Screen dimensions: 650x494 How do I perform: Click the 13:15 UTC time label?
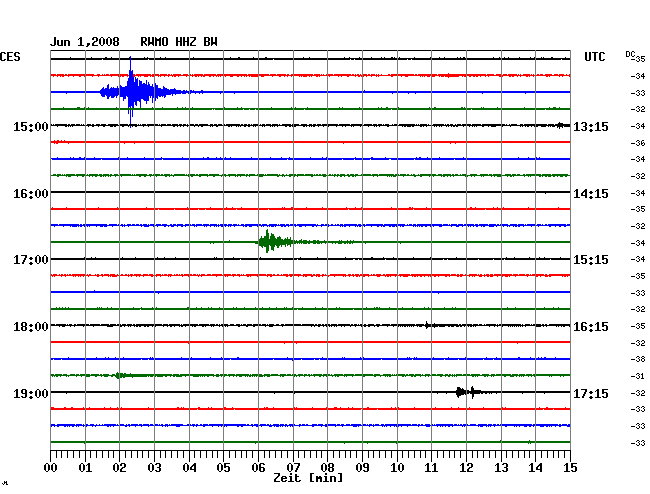591,126
